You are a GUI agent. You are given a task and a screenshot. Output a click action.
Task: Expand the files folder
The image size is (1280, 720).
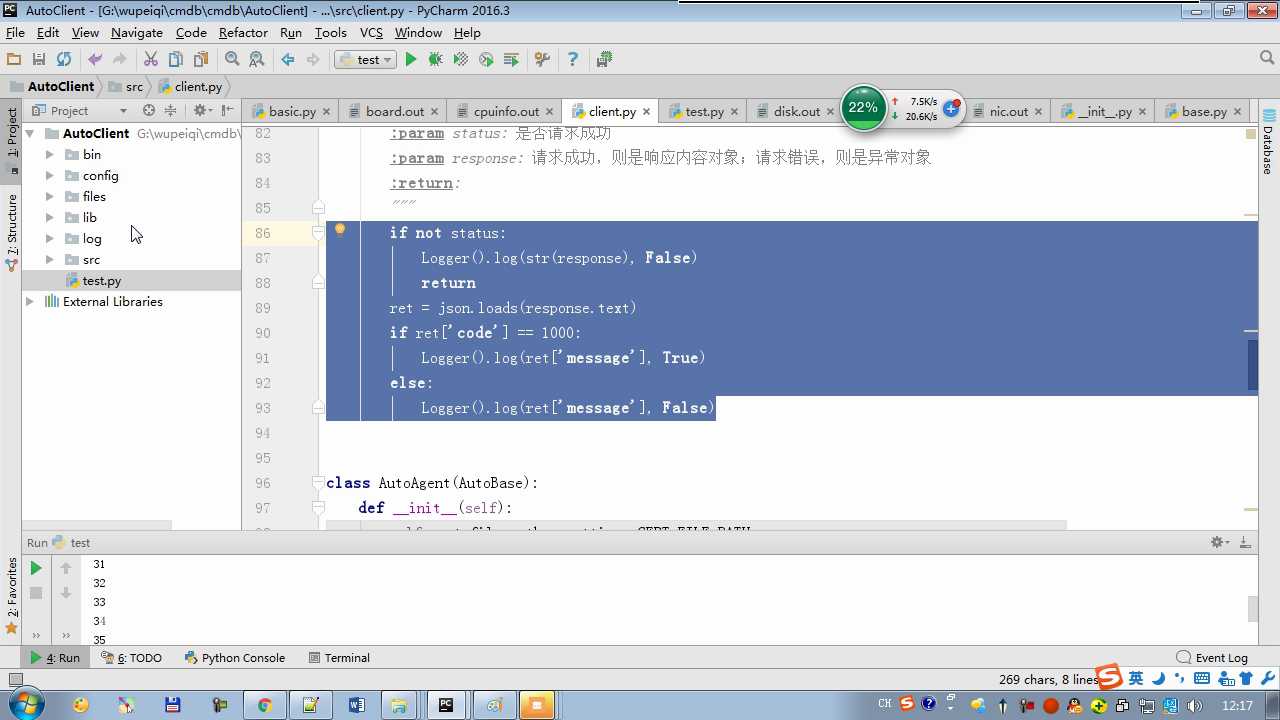point(50,196)
